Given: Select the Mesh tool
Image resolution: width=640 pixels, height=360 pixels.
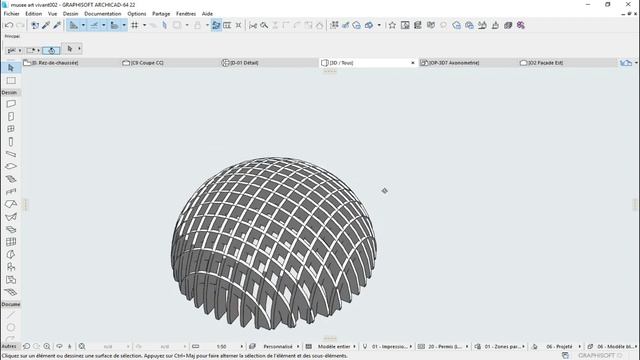Looking at the screenshot, I should click(x=11, y=292).
